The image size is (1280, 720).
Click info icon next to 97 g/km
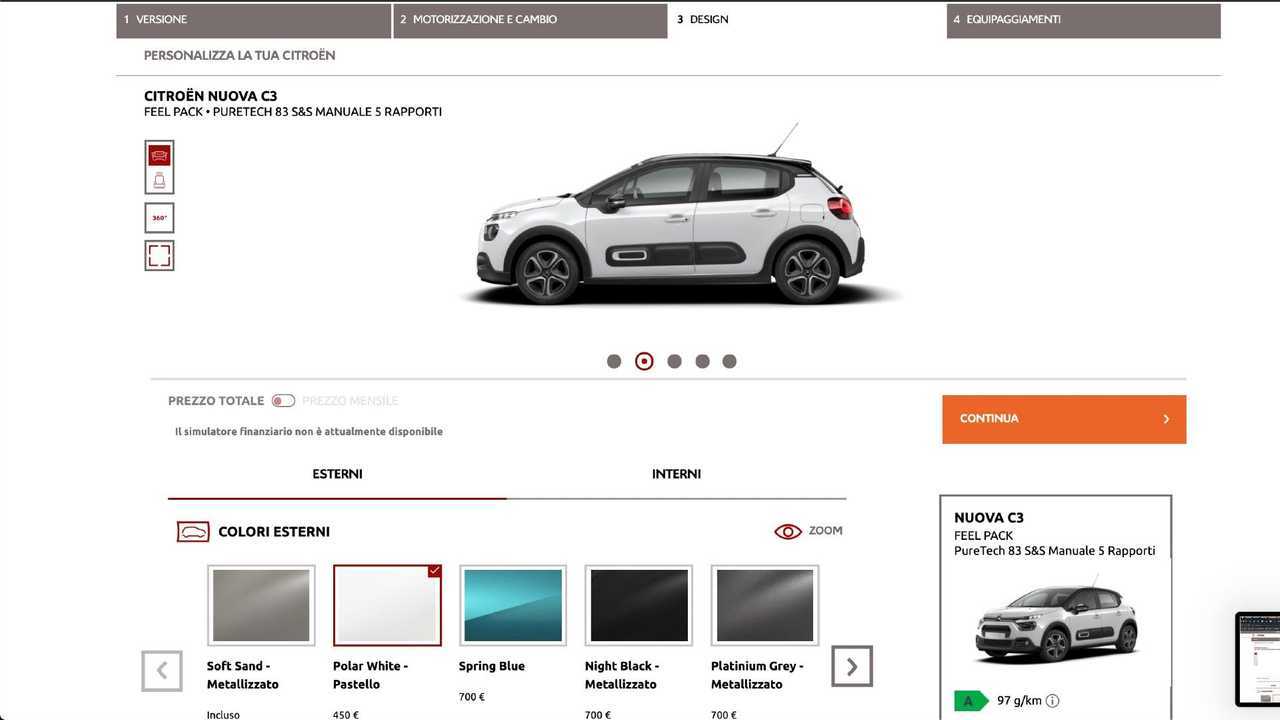[1052, 701]
